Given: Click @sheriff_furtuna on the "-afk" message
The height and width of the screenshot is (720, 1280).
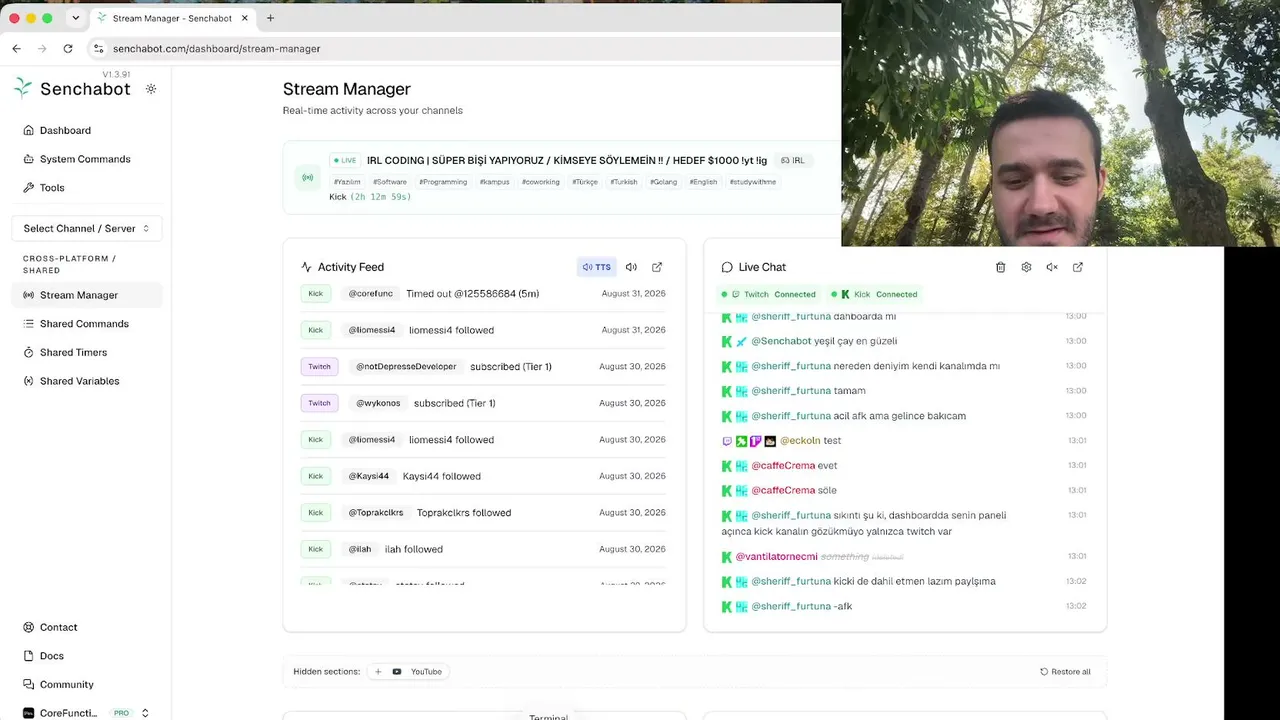Looking at the screenshot, I should point(791,606).
